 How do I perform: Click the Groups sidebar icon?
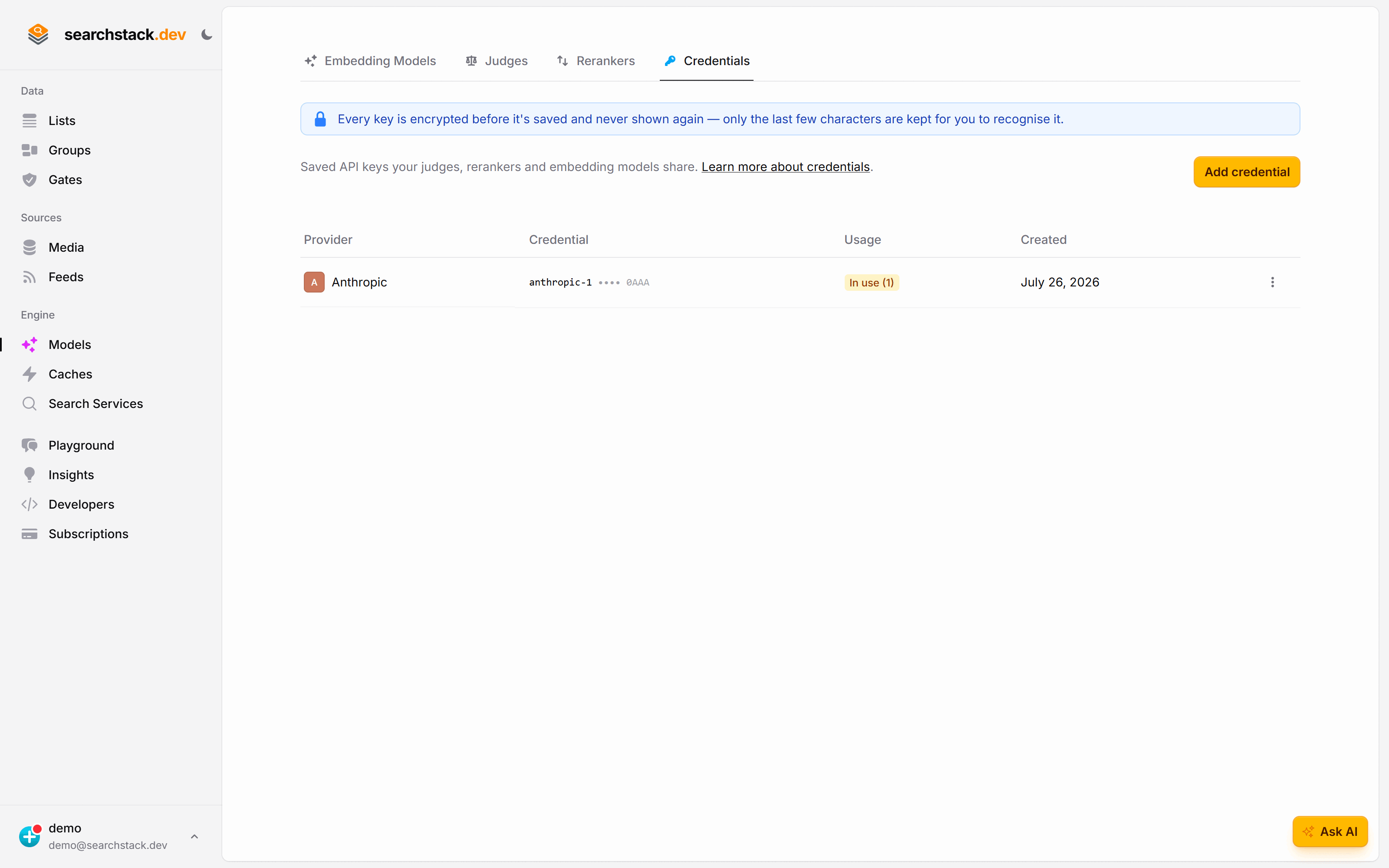[x=29, y=150]
